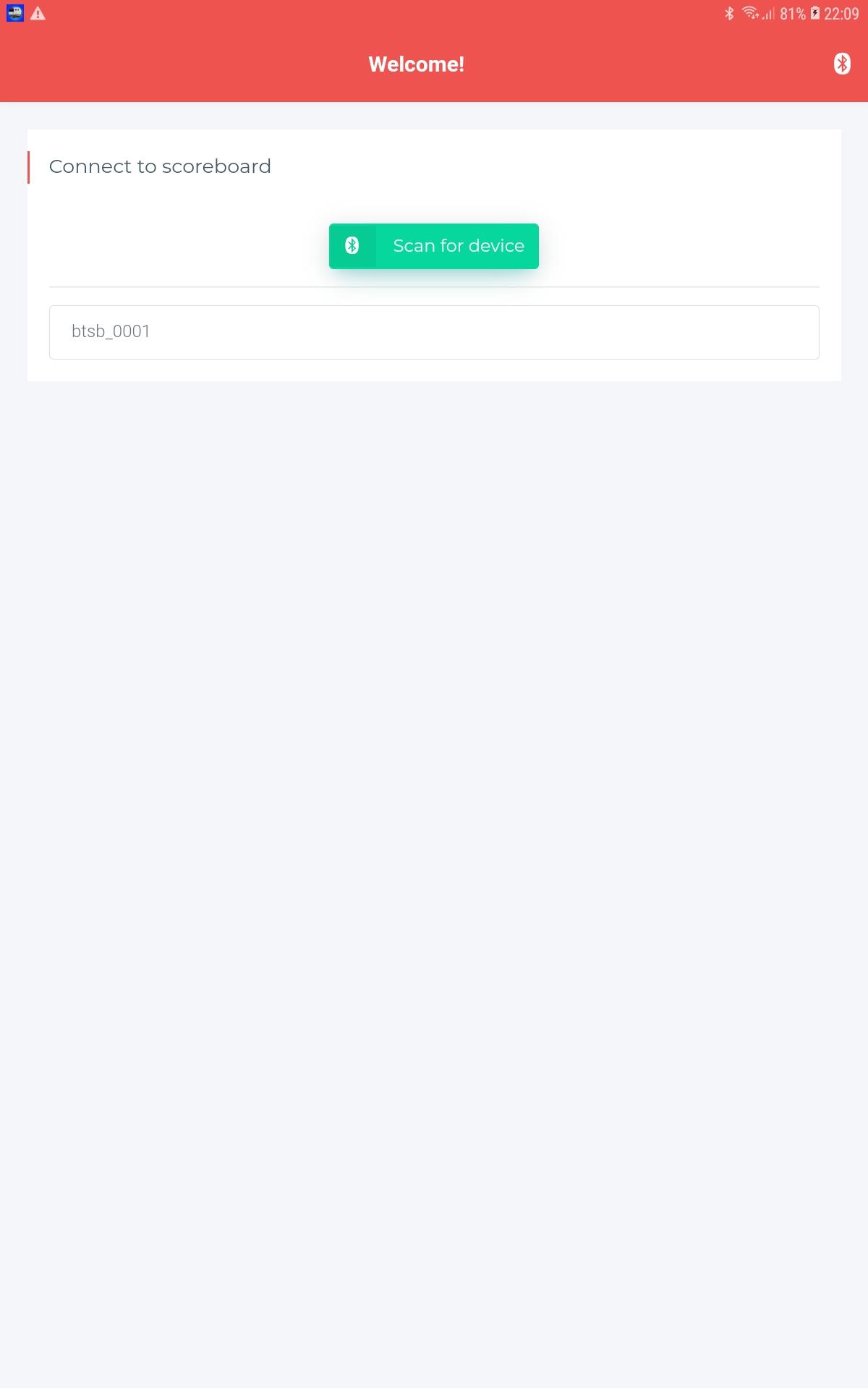Tap the red header bar left of Welcome!
Image resolution: width=868 pixels, height=1389 pixels.
181,64
